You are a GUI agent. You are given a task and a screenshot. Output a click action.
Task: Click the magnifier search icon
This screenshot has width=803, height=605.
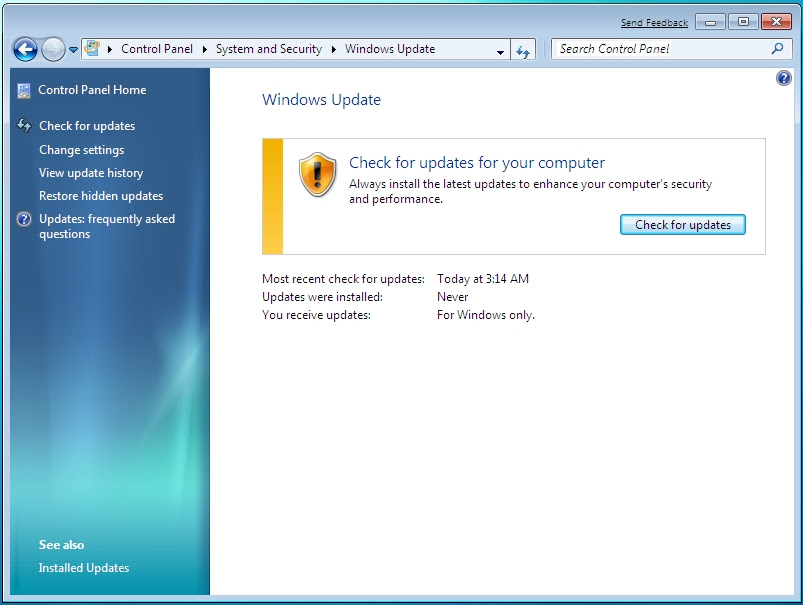[x=777, y=49]
